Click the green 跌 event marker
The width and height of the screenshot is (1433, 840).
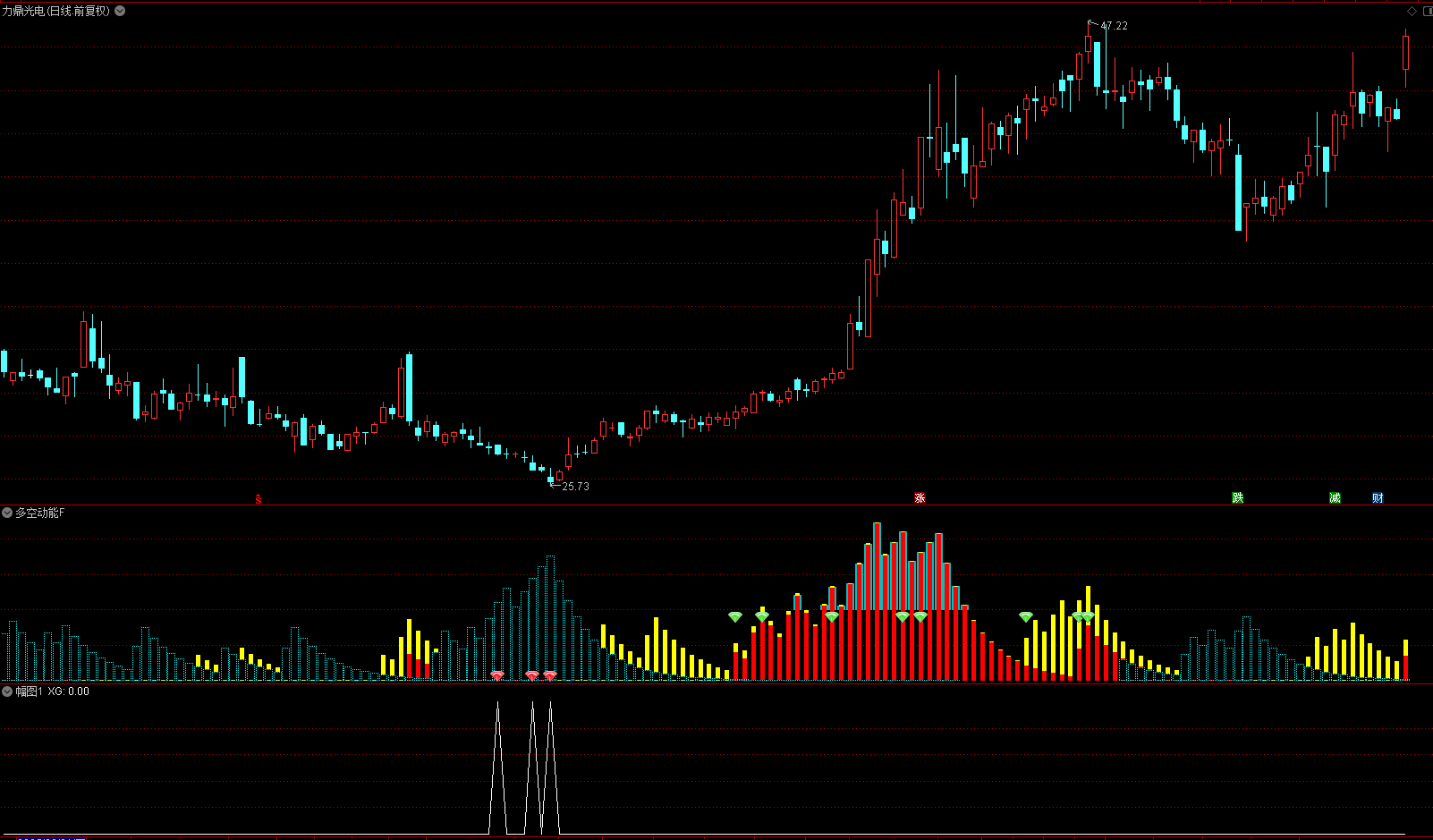click(x=1238, y=497)
